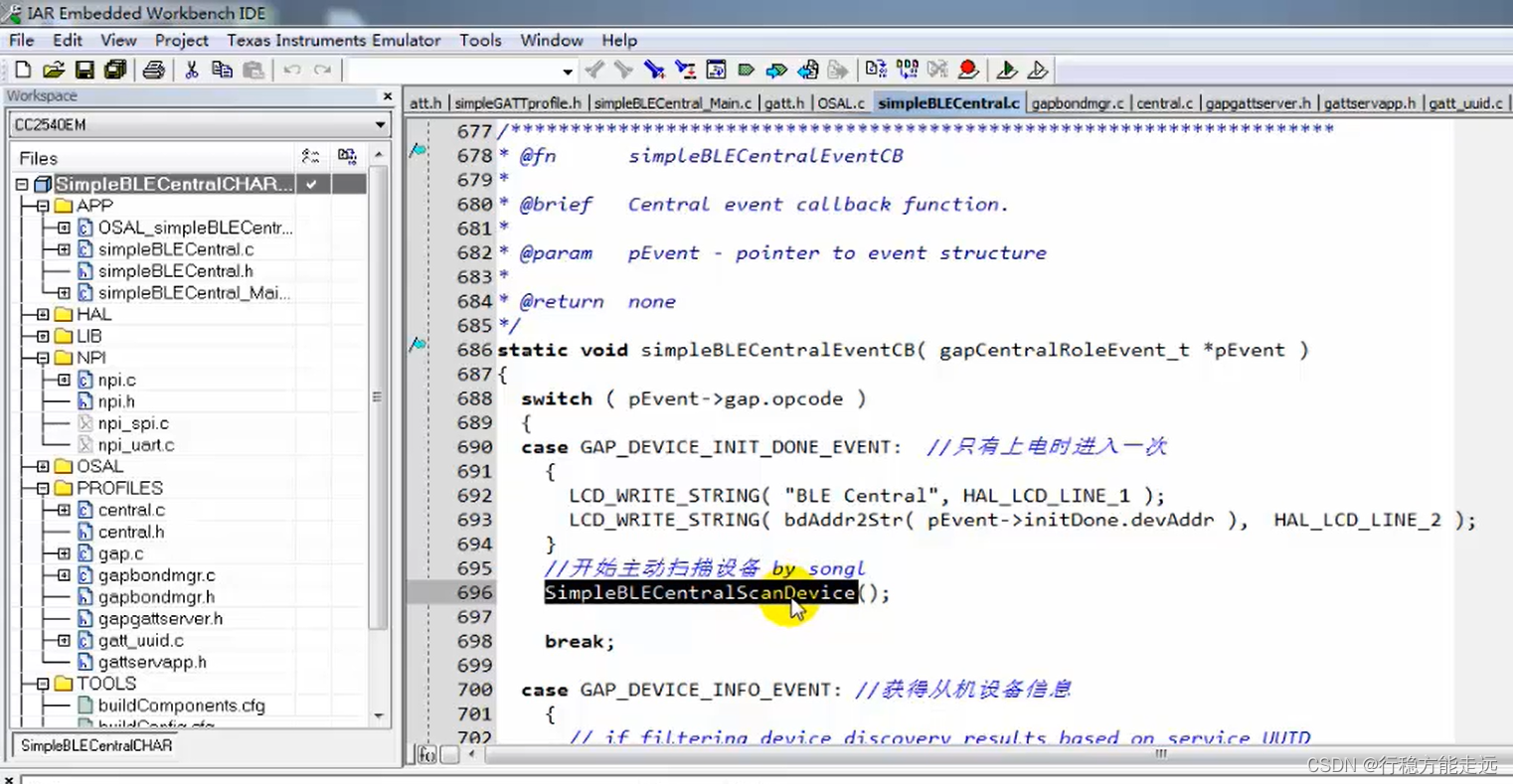Collapse the APP folder
Viewport: 1513px width, 784px height.
[43, 206]
